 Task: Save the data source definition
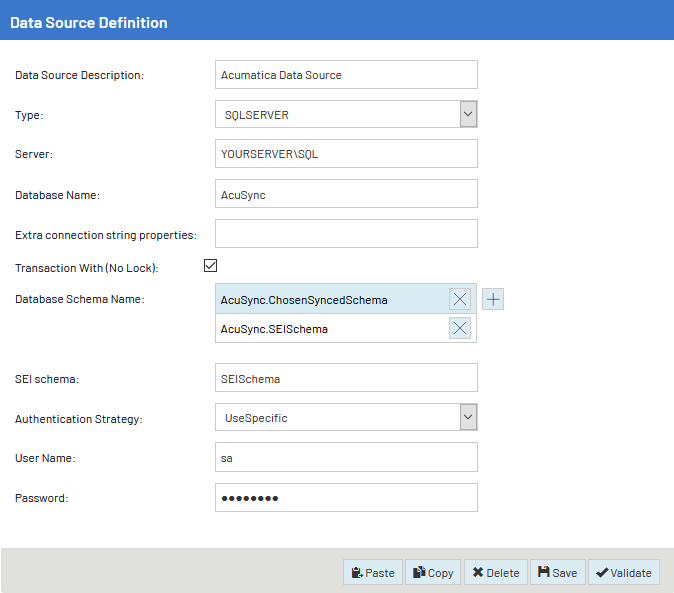(x=558, y=572)
